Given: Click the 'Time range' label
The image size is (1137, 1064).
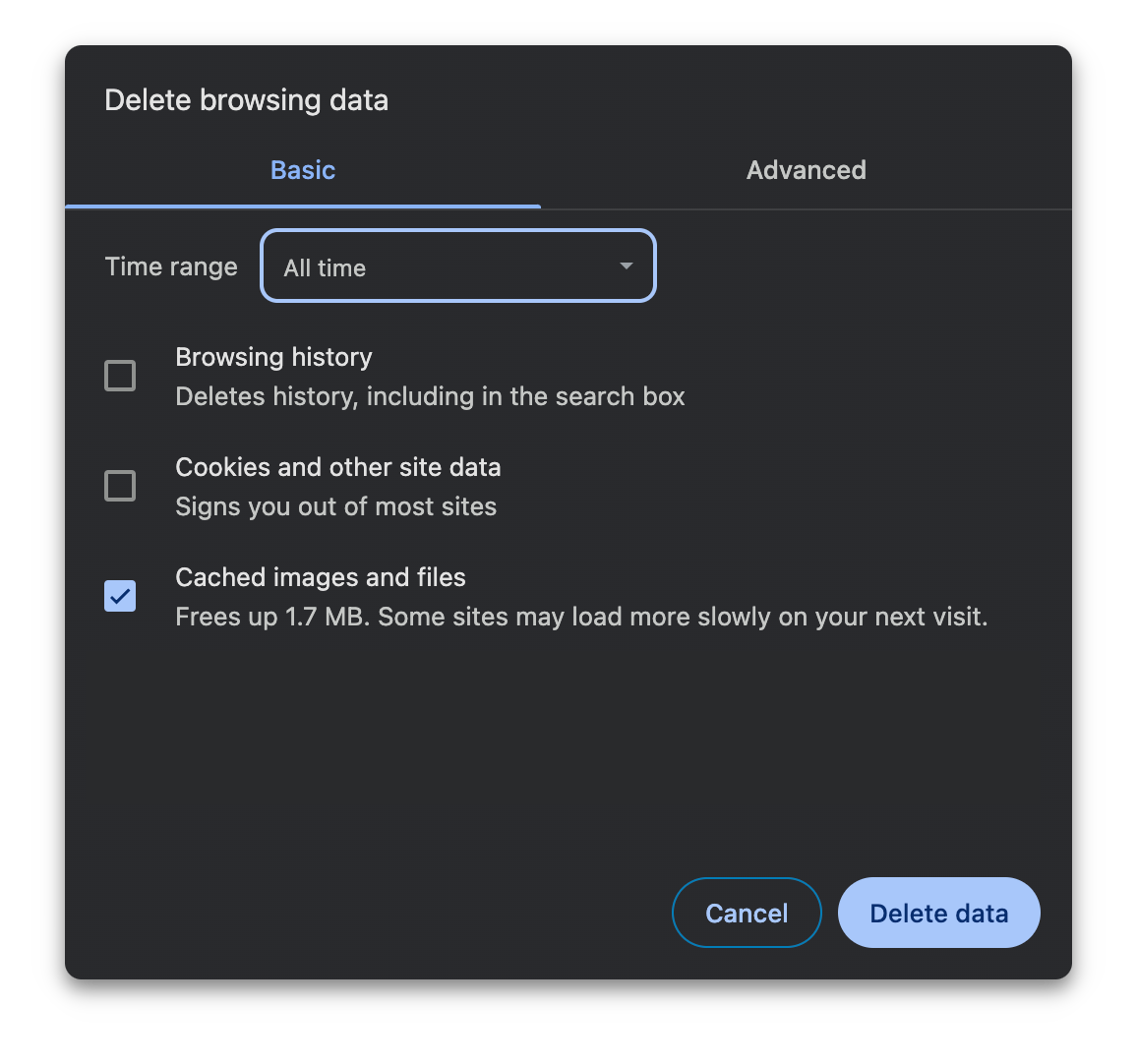Looking at the screenshot, I should tap(171, 266).
